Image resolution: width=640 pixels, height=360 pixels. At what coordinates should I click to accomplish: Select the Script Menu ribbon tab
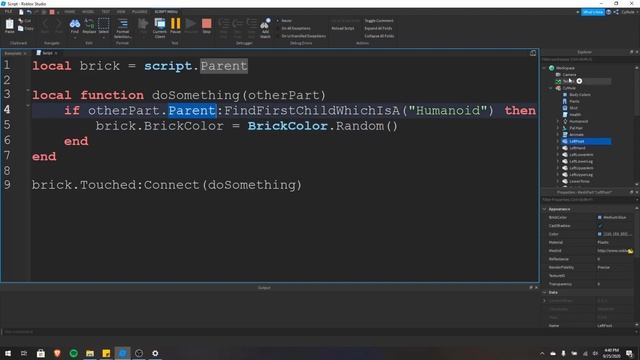tap(166, 12)
